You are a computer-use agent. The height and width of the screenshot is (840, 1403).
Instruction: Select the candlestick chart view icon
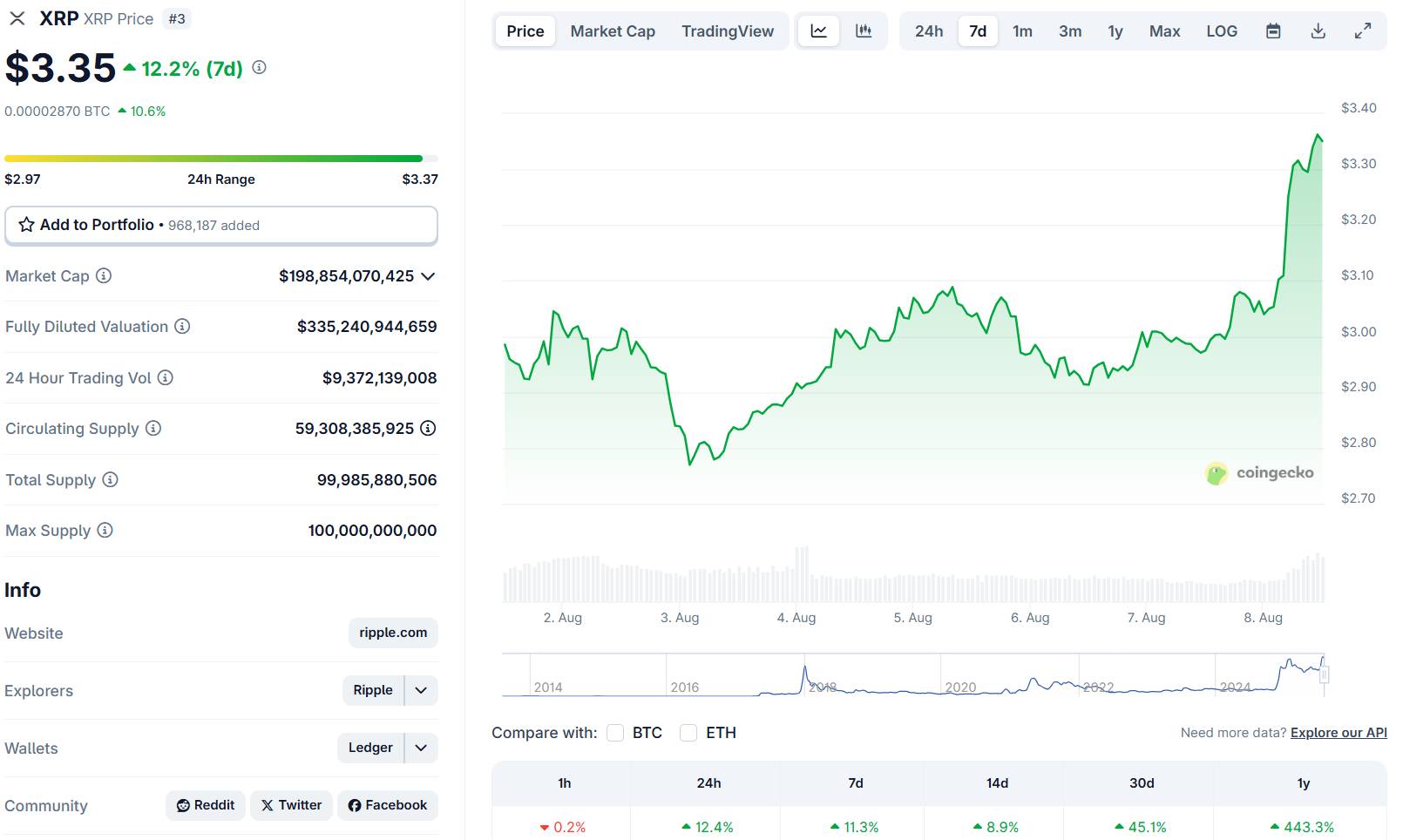point(864,31)
